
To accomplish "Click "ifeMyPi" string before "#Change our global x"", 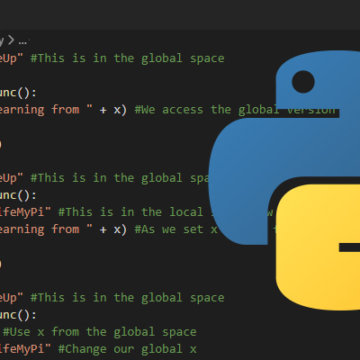I will click(26, 349).
